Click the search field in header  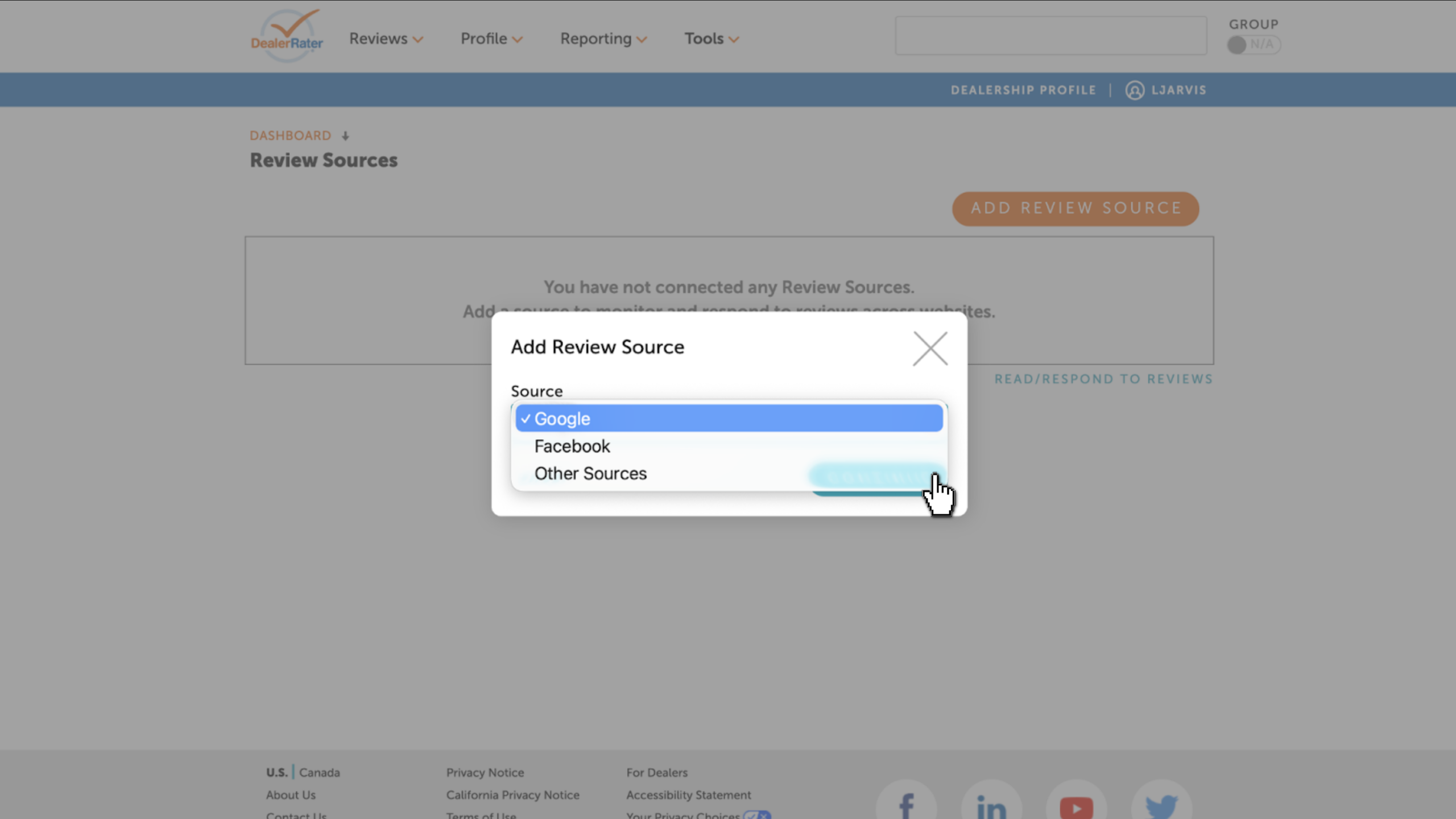[x=1051, y=36]
